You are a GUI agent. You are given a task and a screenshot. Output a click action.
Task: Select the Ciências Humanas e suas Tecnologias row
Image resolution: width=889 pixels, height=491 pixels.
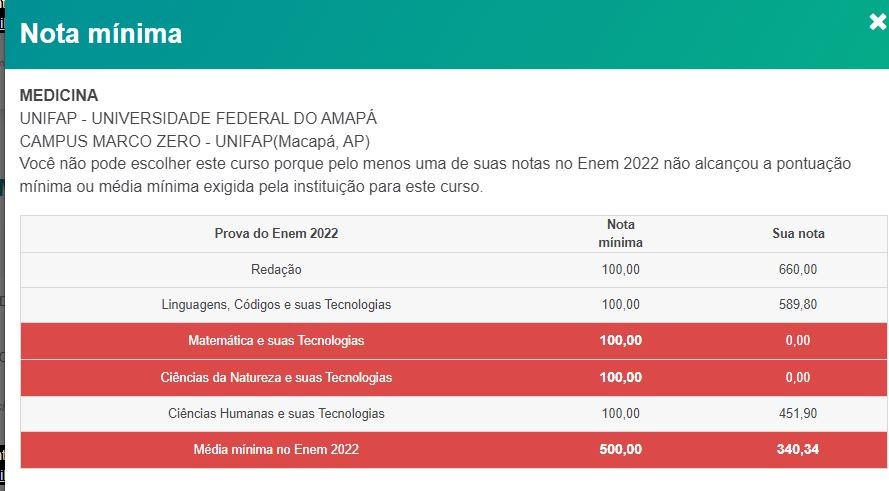[x=276, y=414]
